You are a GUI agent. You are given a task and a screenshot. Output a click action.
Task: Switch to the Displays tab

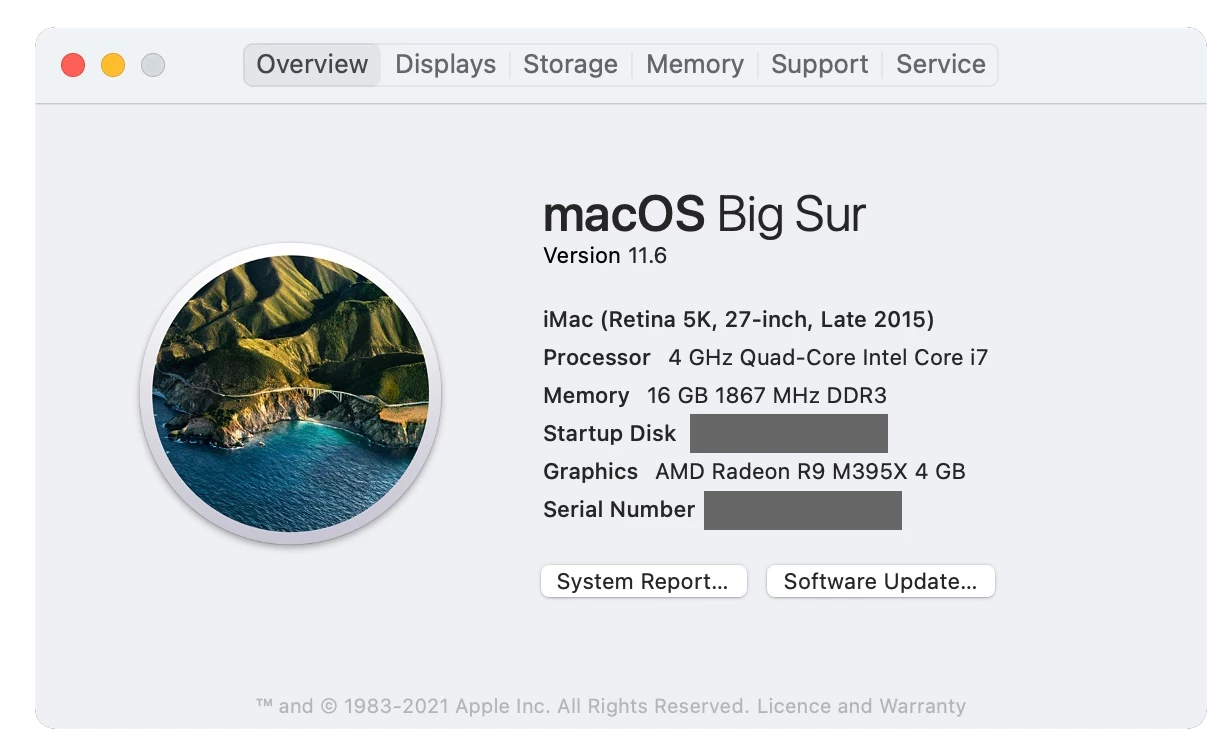click(445, 65)
